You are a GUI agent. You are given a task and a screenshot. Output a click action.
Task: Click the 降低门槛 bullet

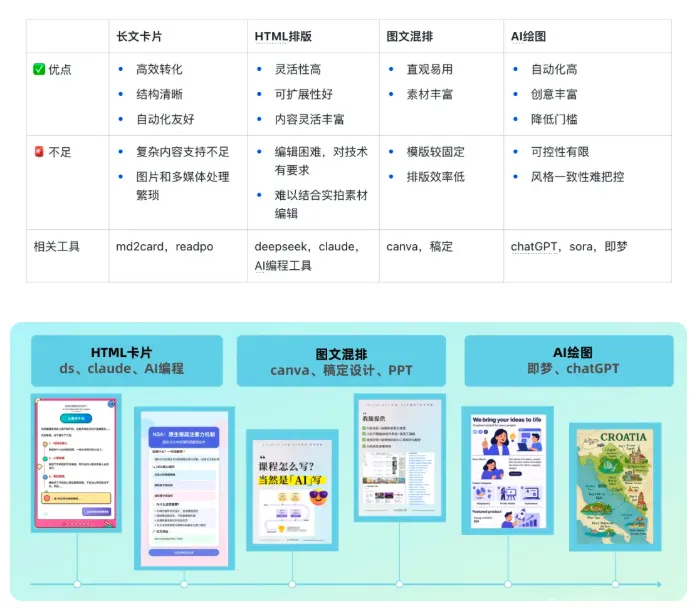point(554,119)
